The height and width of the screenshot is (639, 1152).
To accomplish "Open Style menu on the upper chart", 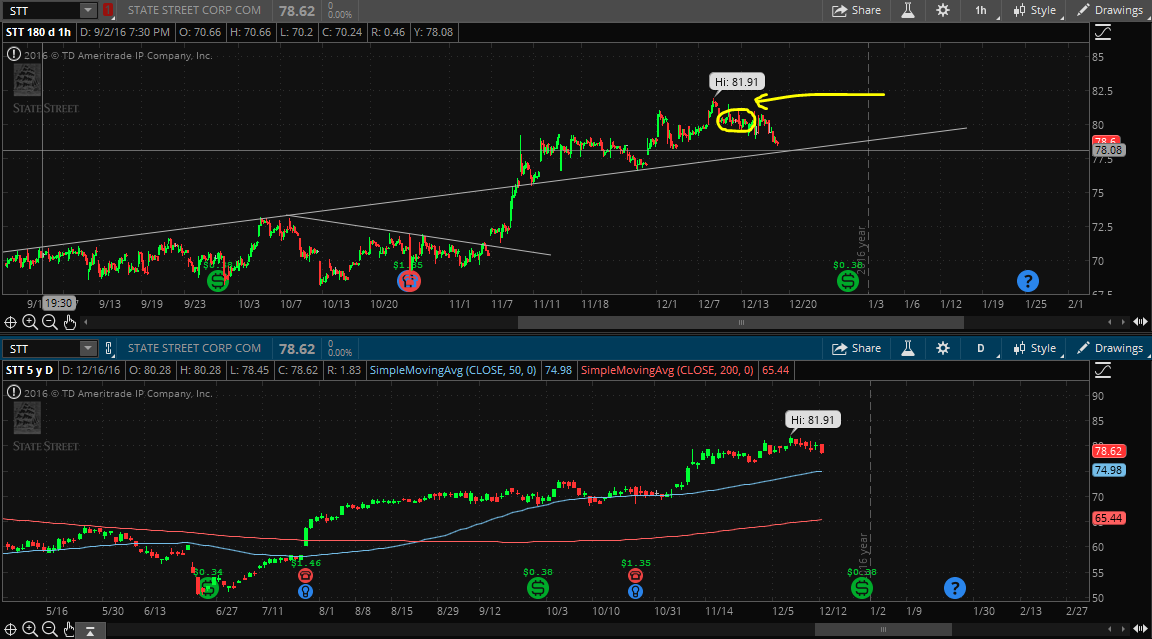I will pyautogui.click(x=1034, y=10).
